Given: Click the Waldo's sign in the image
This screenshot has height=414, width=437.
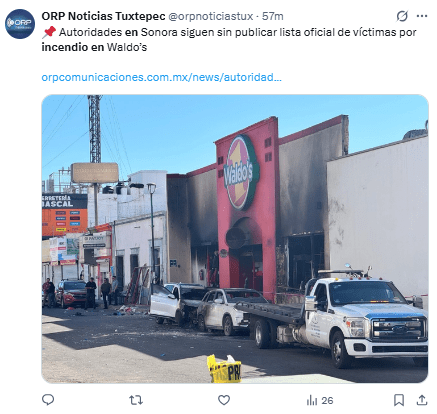Looking at the screenshot, I should 242,172.
